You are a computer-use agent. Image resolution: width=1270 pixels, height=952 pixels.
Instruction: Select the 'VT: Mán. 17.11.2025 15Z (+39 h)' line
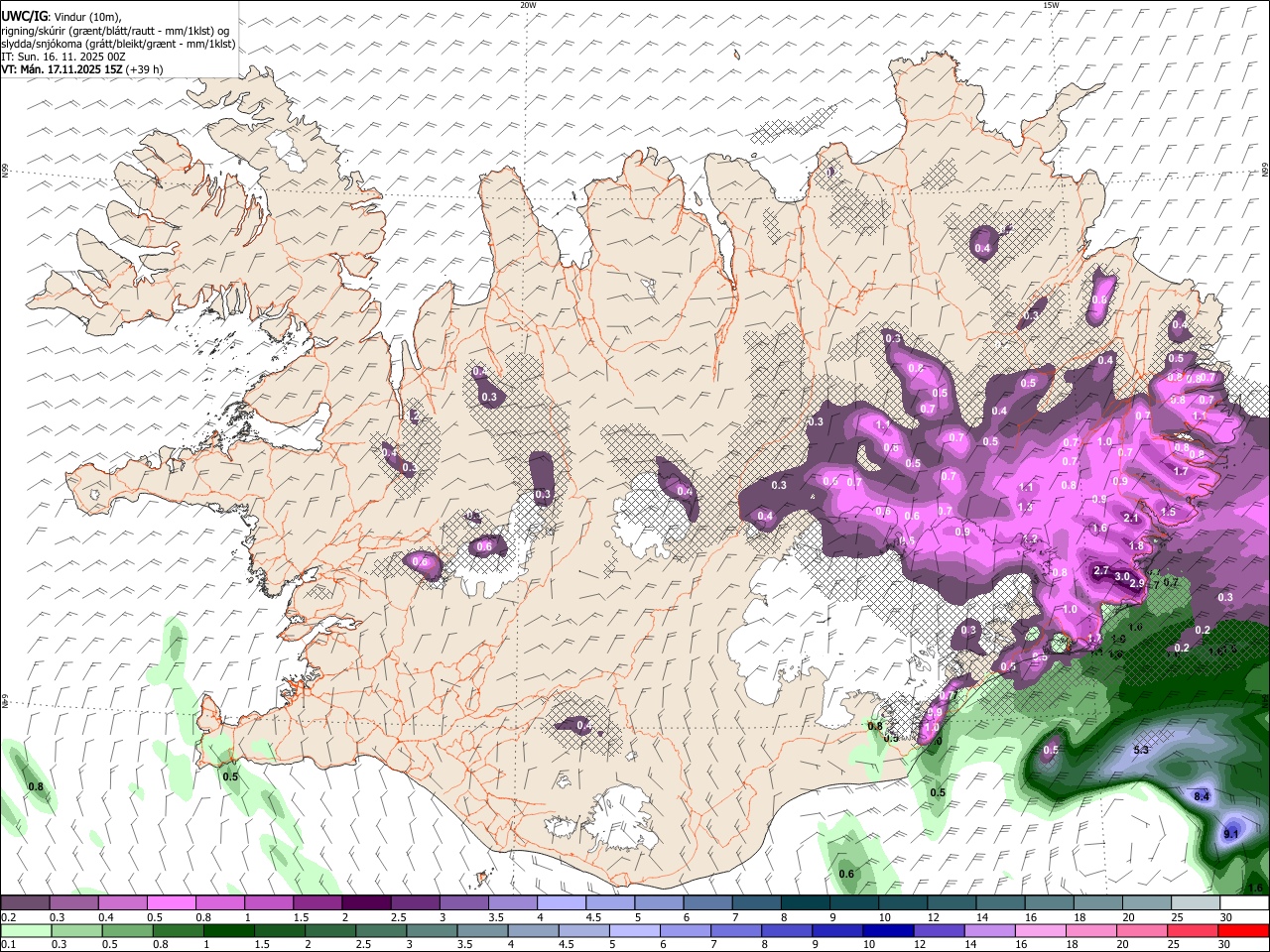pyautogui.click(x=82, y=69)
